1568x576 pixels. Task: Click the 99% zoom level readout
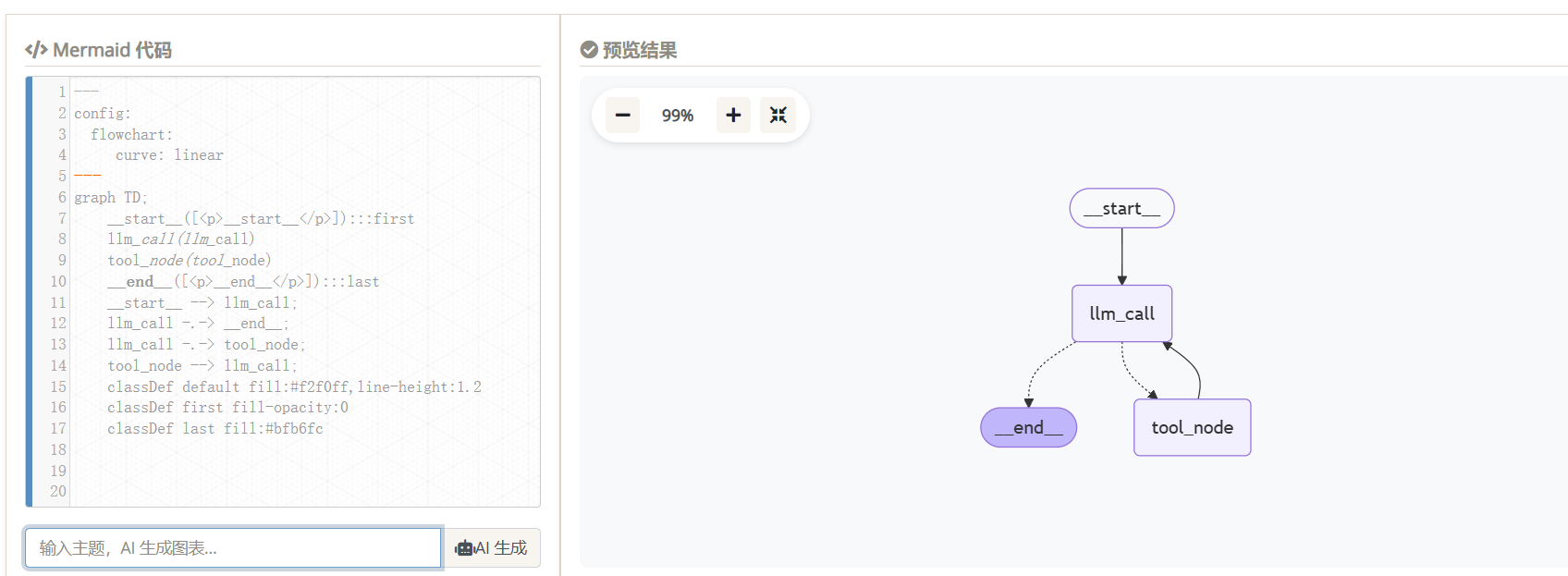[678, 116]
